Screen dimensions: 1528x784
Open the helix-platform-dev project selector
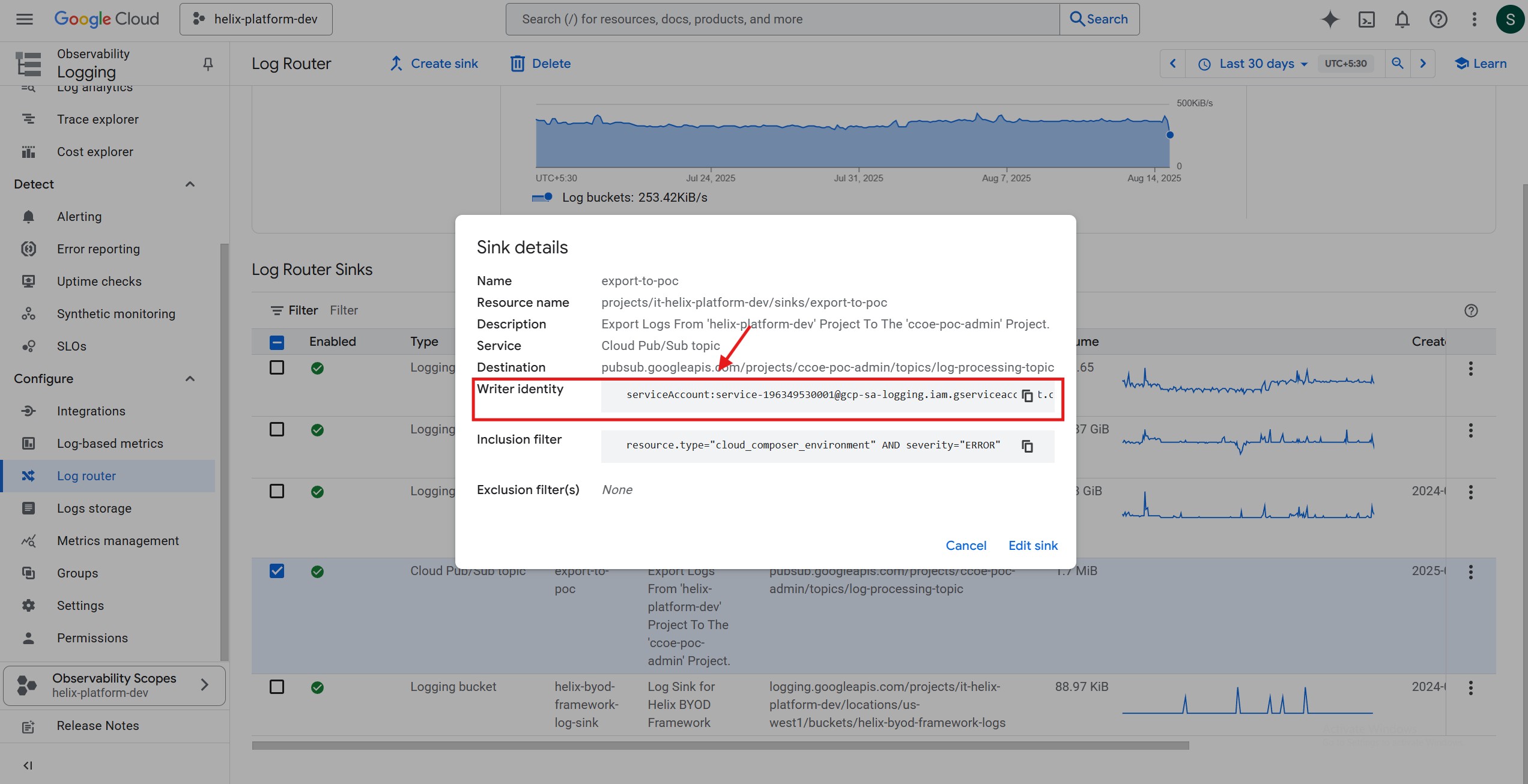(256, 19)
